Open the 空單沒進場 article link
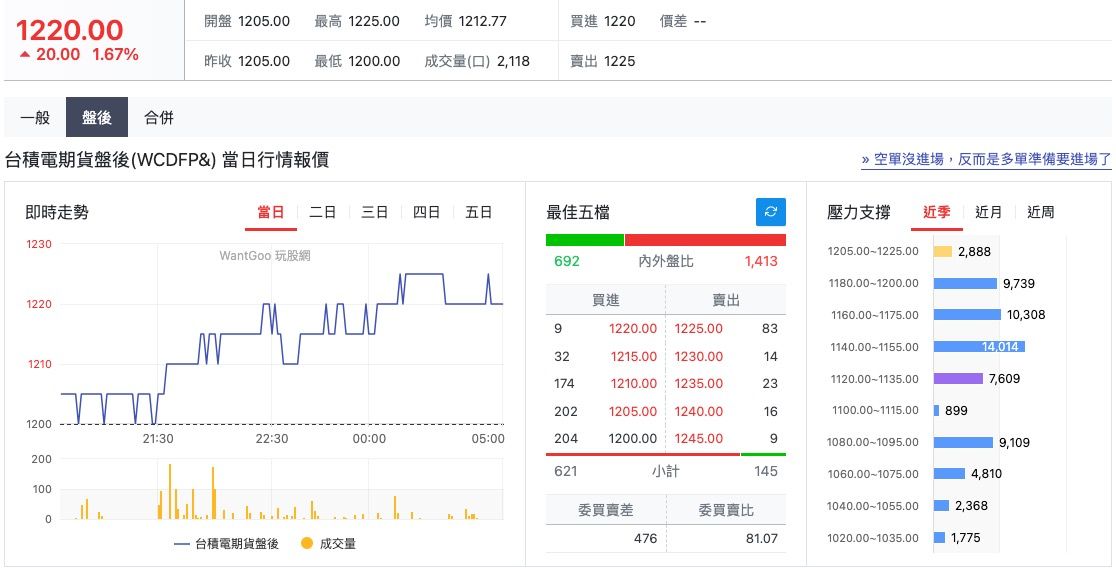The image size is (1116, 568). click(x=986, y=159)
